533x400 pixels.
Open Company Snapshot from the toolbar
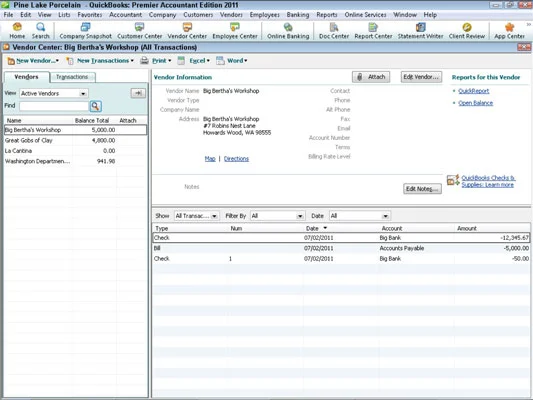click(85, 31)
